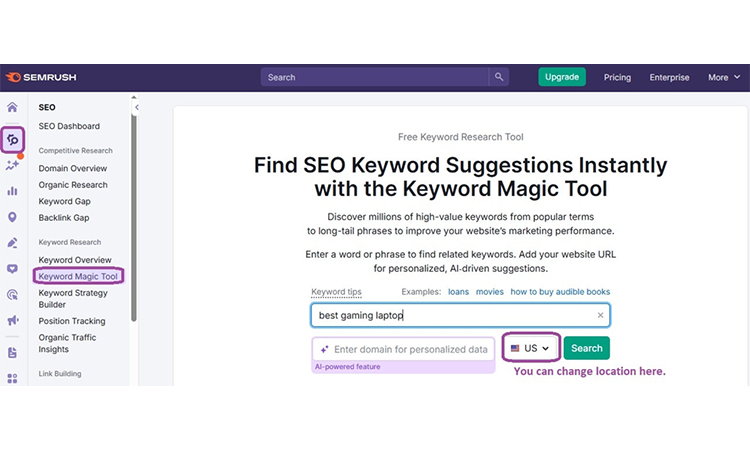This screenshot has height=450, width=750.
Task: Open the Advertising megaphone icon
Action: click(x=12, y=321)
